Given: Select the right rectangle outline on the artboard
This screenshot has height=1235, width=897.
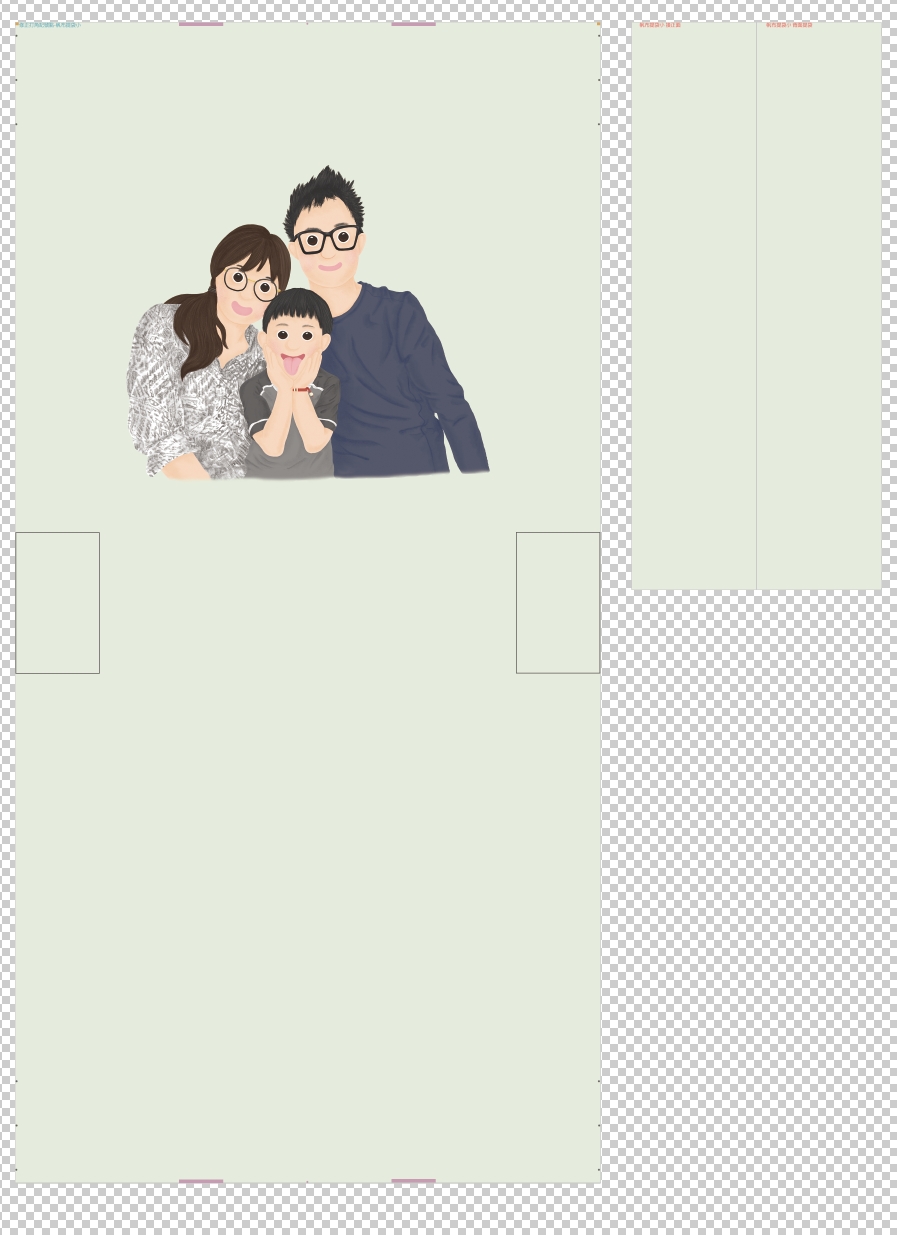Looking at the screenshot, I should coord(558,533).
